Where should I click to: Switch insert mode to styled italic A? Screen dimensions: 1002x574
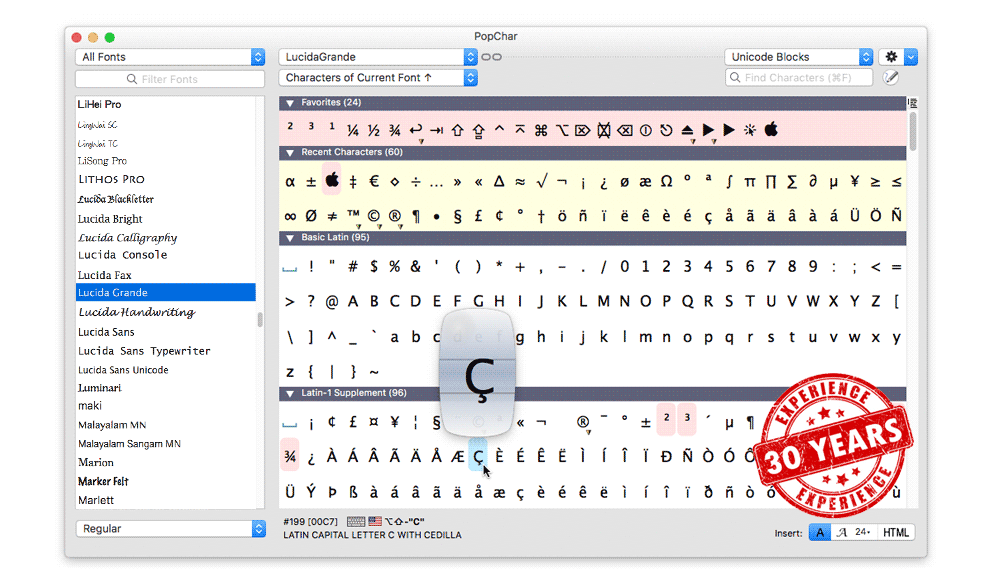[841, 533]
